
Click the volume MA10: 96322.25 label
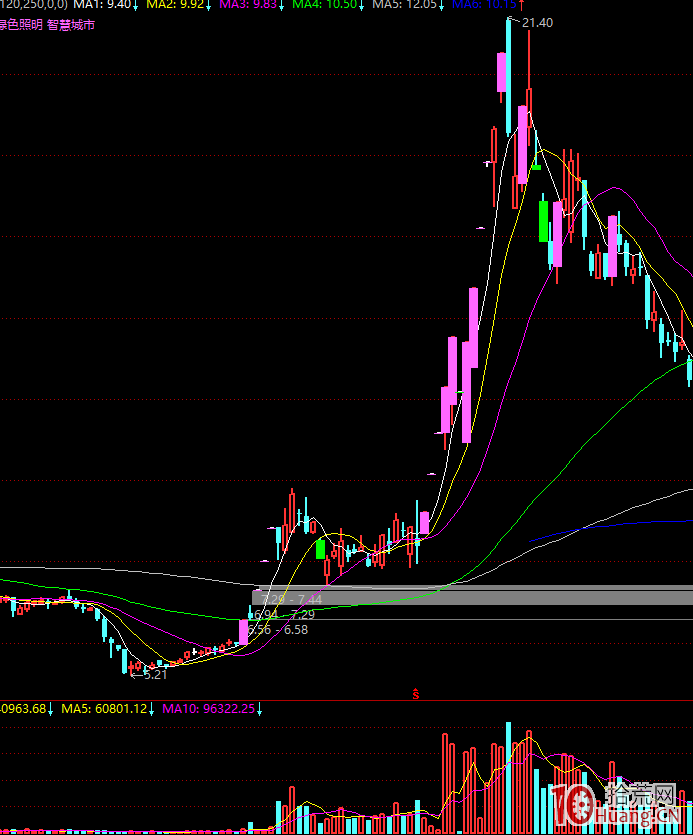point(208,709)
